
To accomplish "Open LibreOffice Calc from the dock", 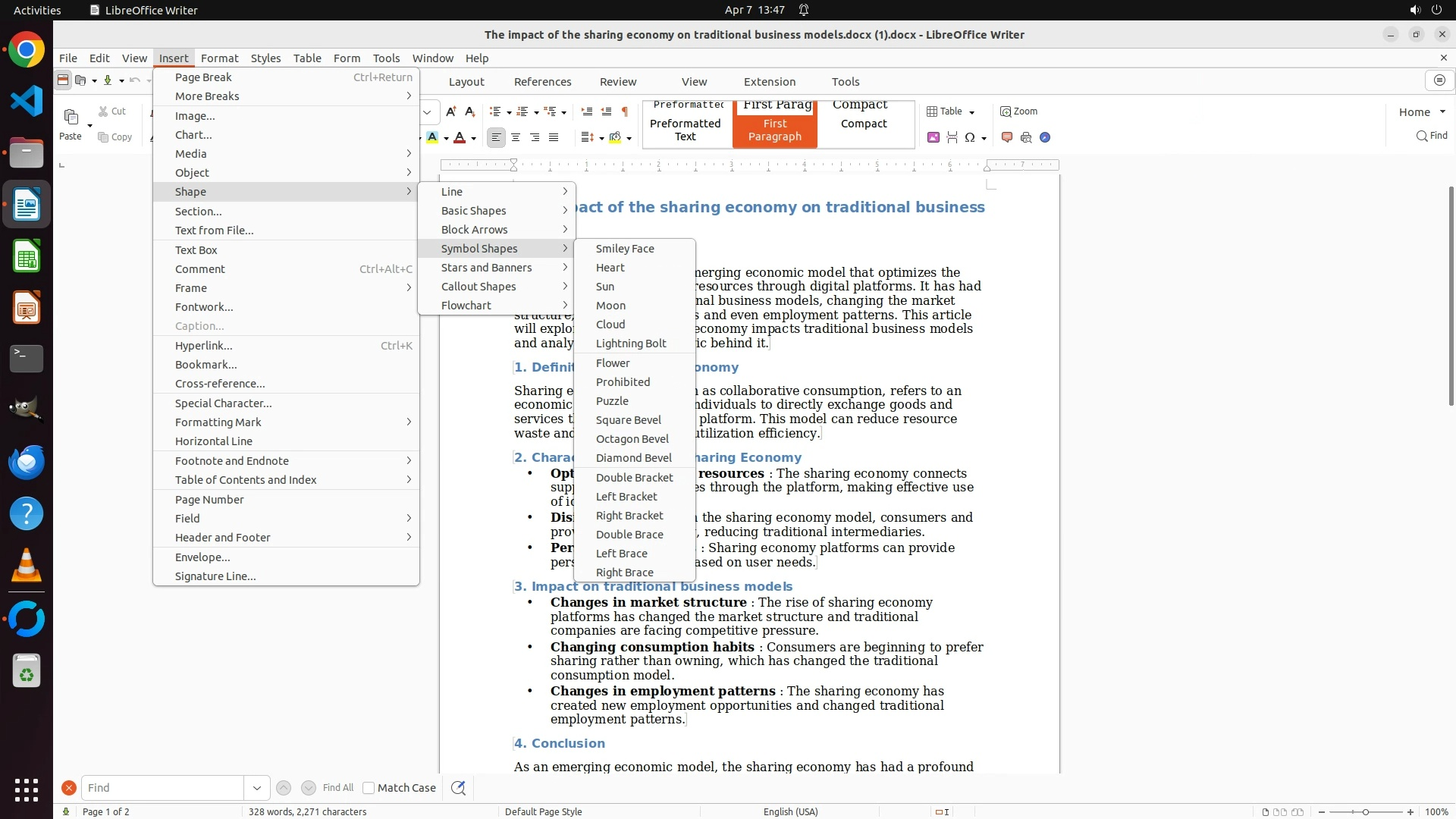I will [27, 256].
